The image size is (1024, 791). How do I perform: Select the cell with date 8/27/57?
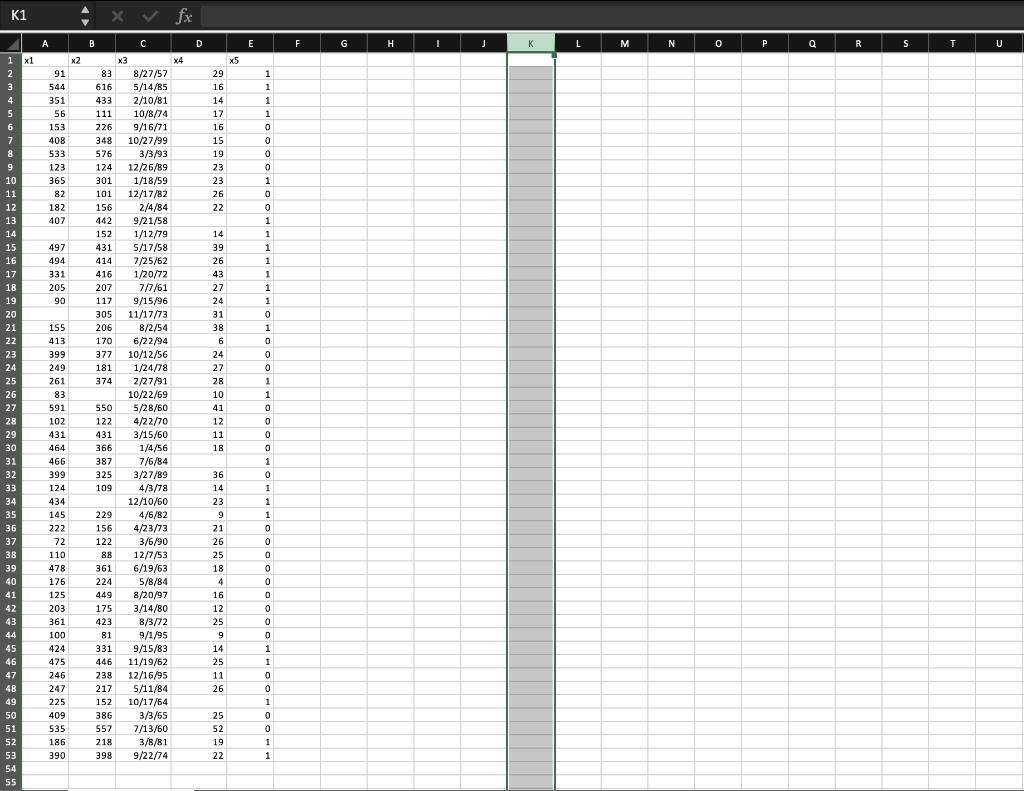point(143,73)
